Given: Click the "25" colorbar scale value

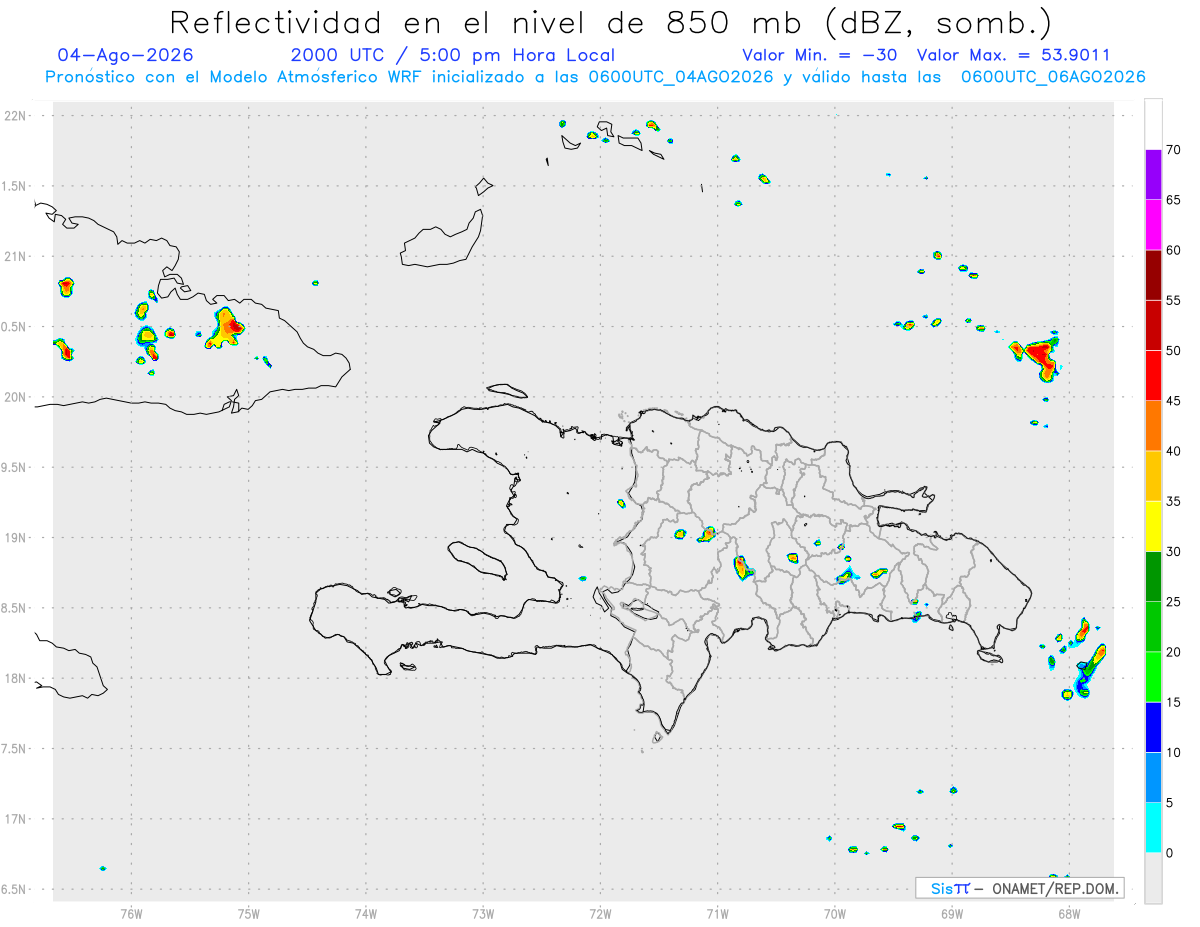Looking at the screenshot, I should (1173, 602).
